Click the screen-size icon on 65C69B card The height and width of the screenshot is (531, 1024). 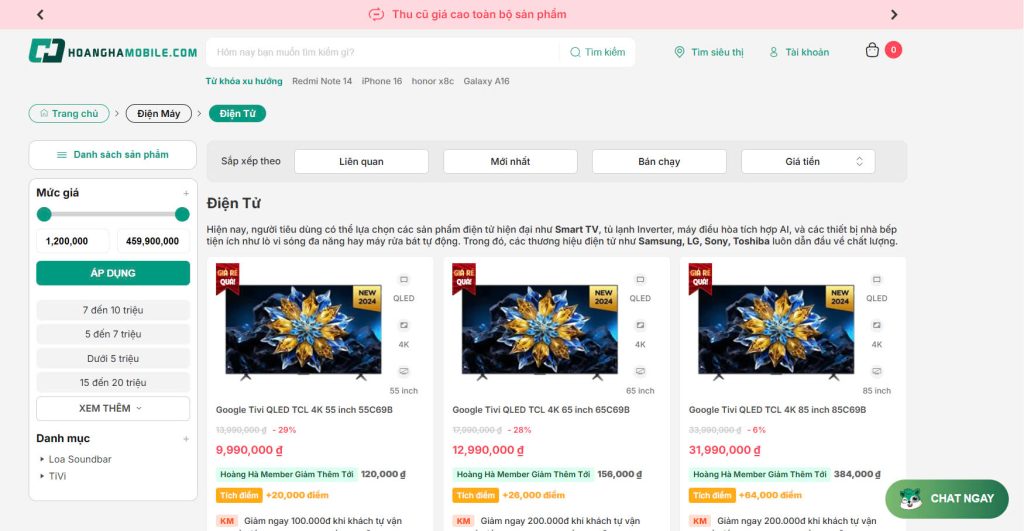click(x=640, y=372)
